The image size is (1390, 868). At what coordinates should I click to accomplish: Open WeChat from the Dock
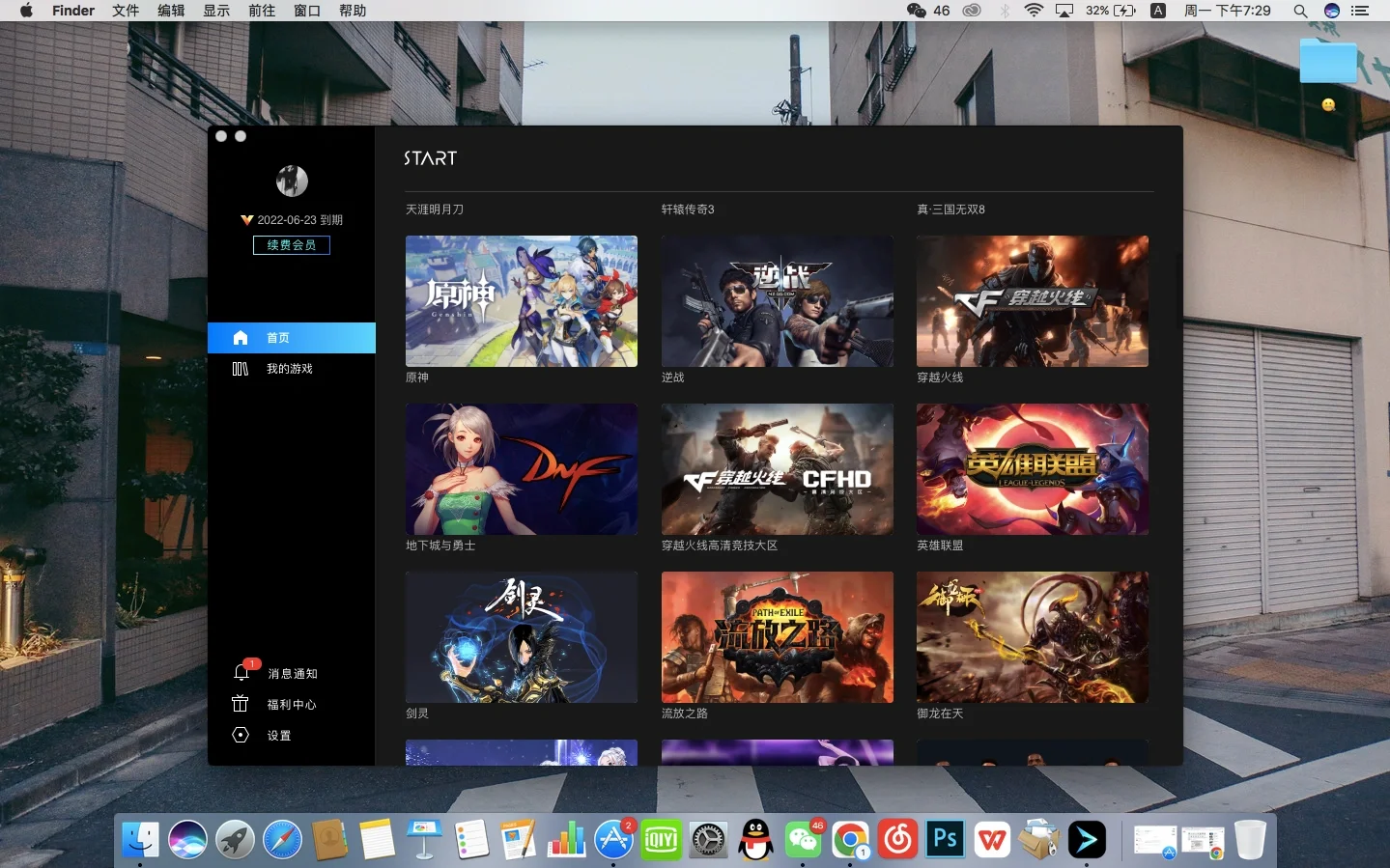pyautogui.click(x=803, y=840)
